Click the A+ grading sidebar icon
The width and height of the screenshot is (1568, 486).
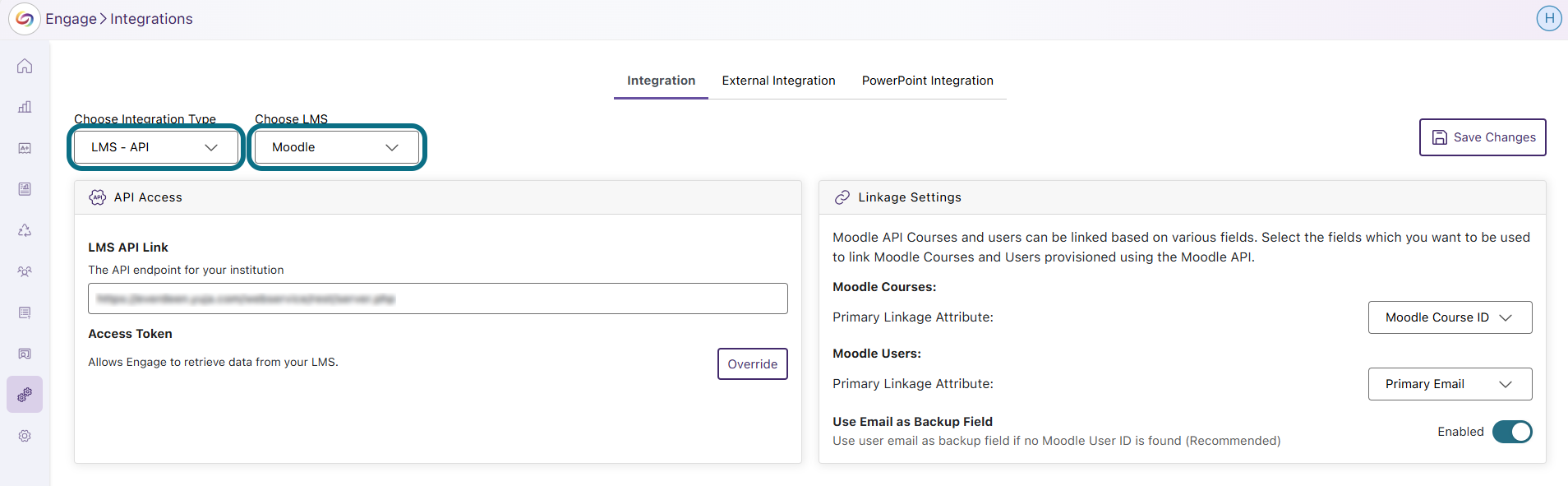tap(25, 148)
